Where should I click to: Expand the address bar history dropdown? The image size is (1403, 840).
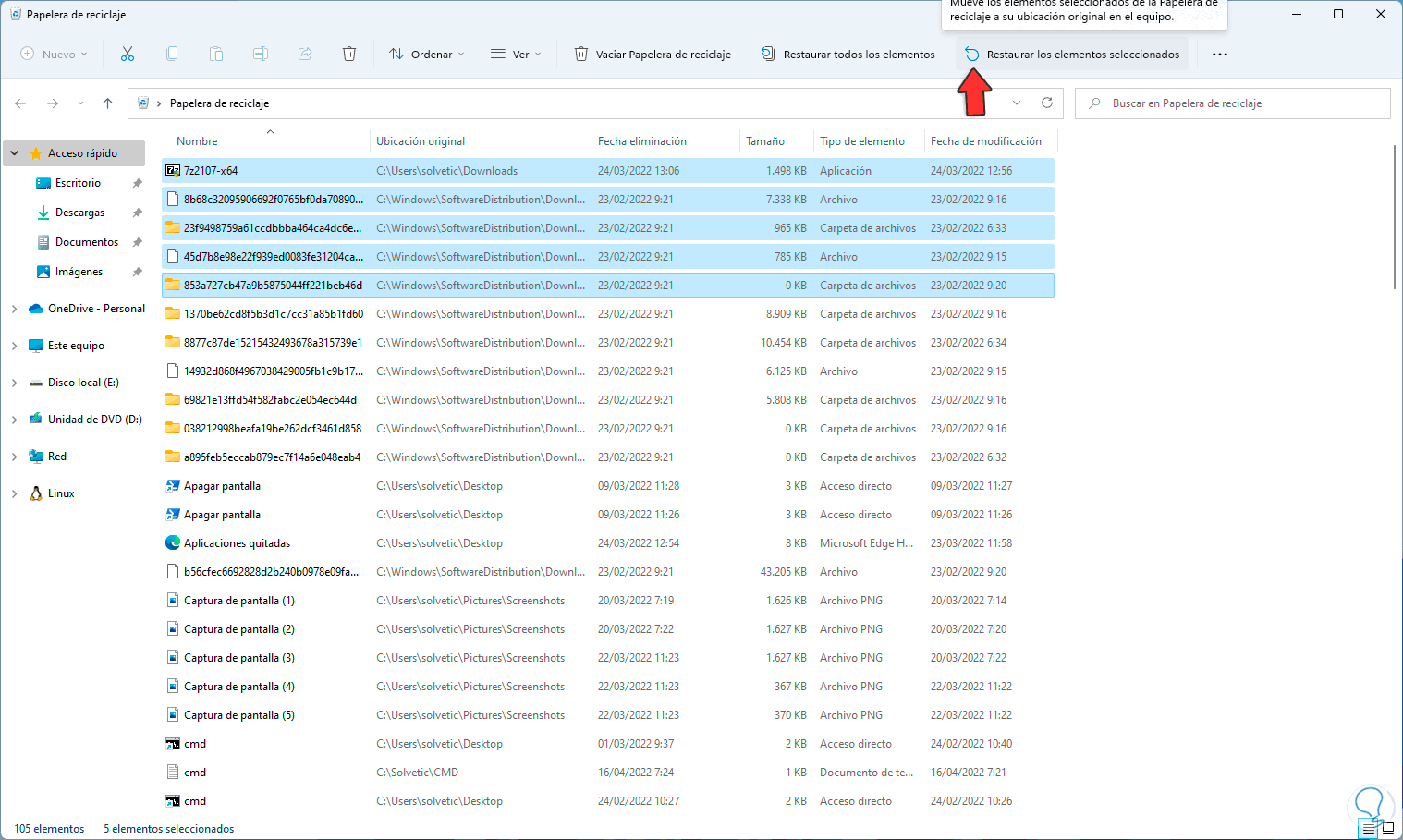click(x=1017, y=103)
